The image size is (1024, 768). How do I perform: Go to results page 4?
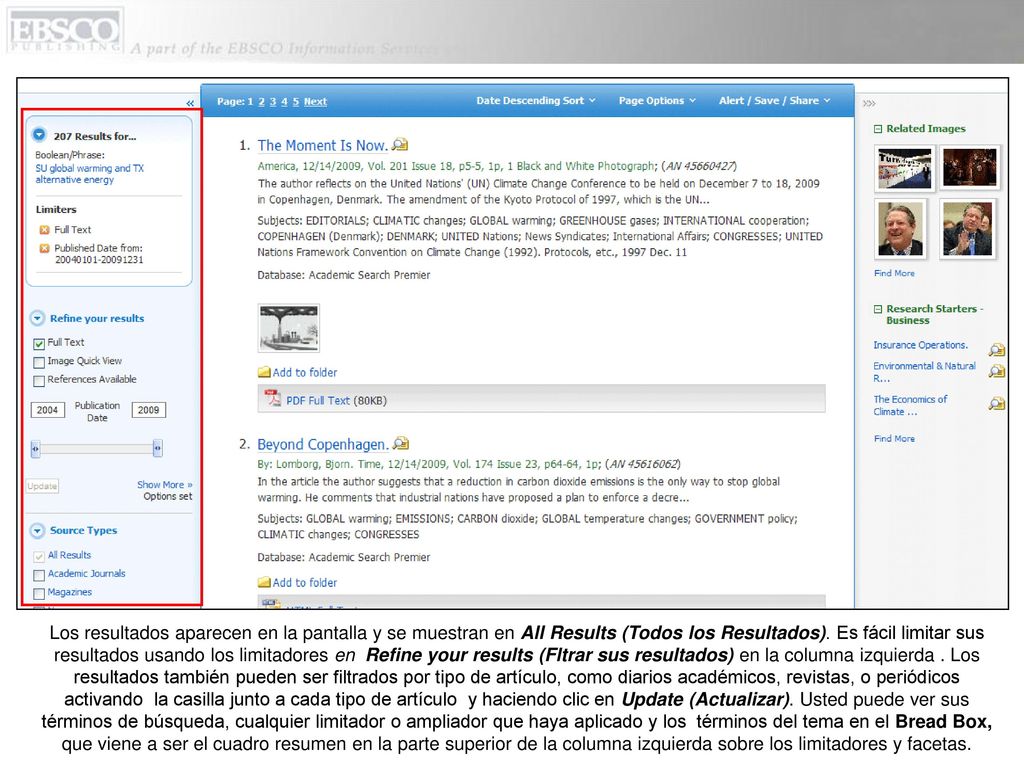284,102
